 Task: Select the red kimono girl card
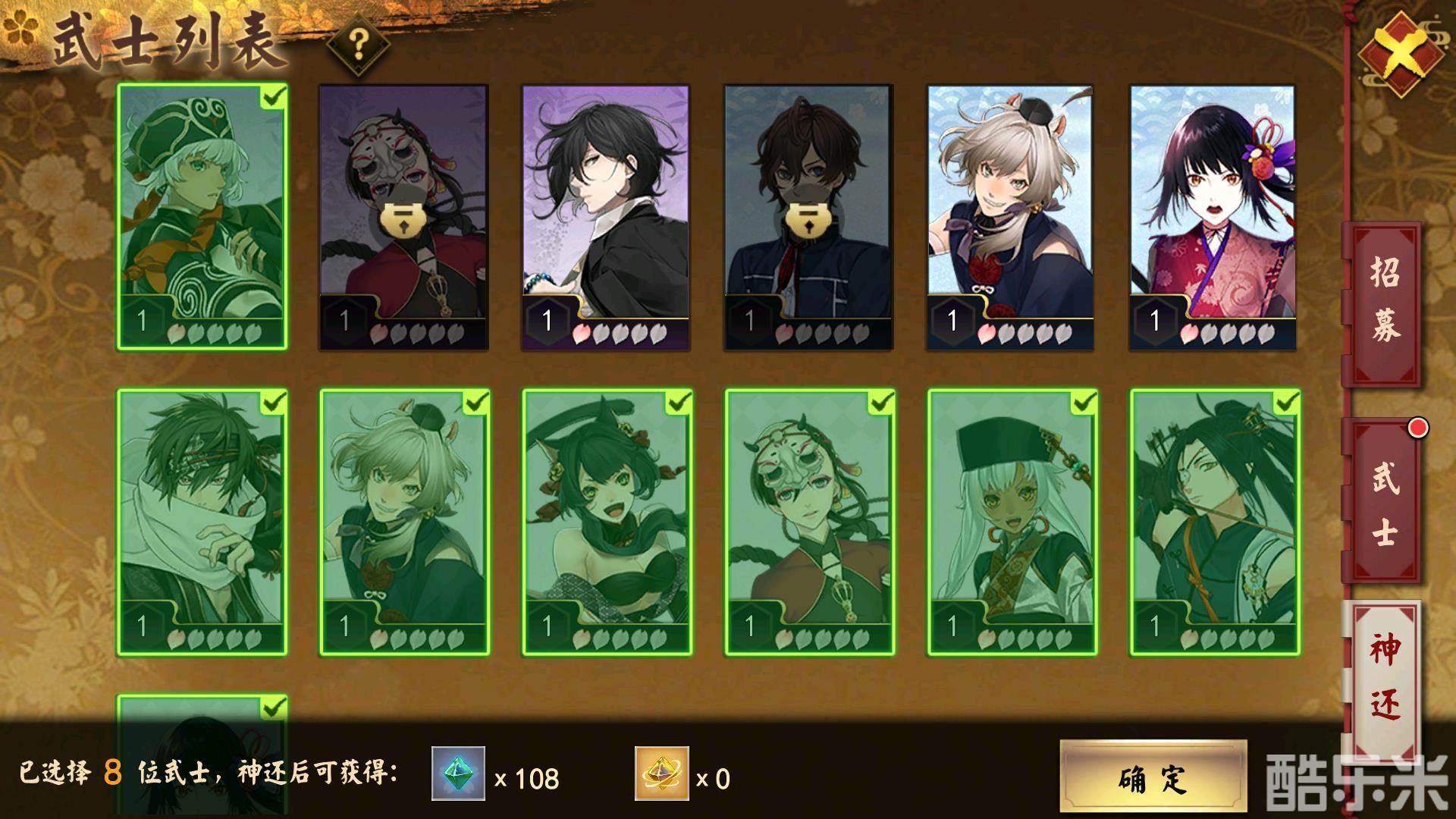pyautogui.click(x=1213, y=218)
